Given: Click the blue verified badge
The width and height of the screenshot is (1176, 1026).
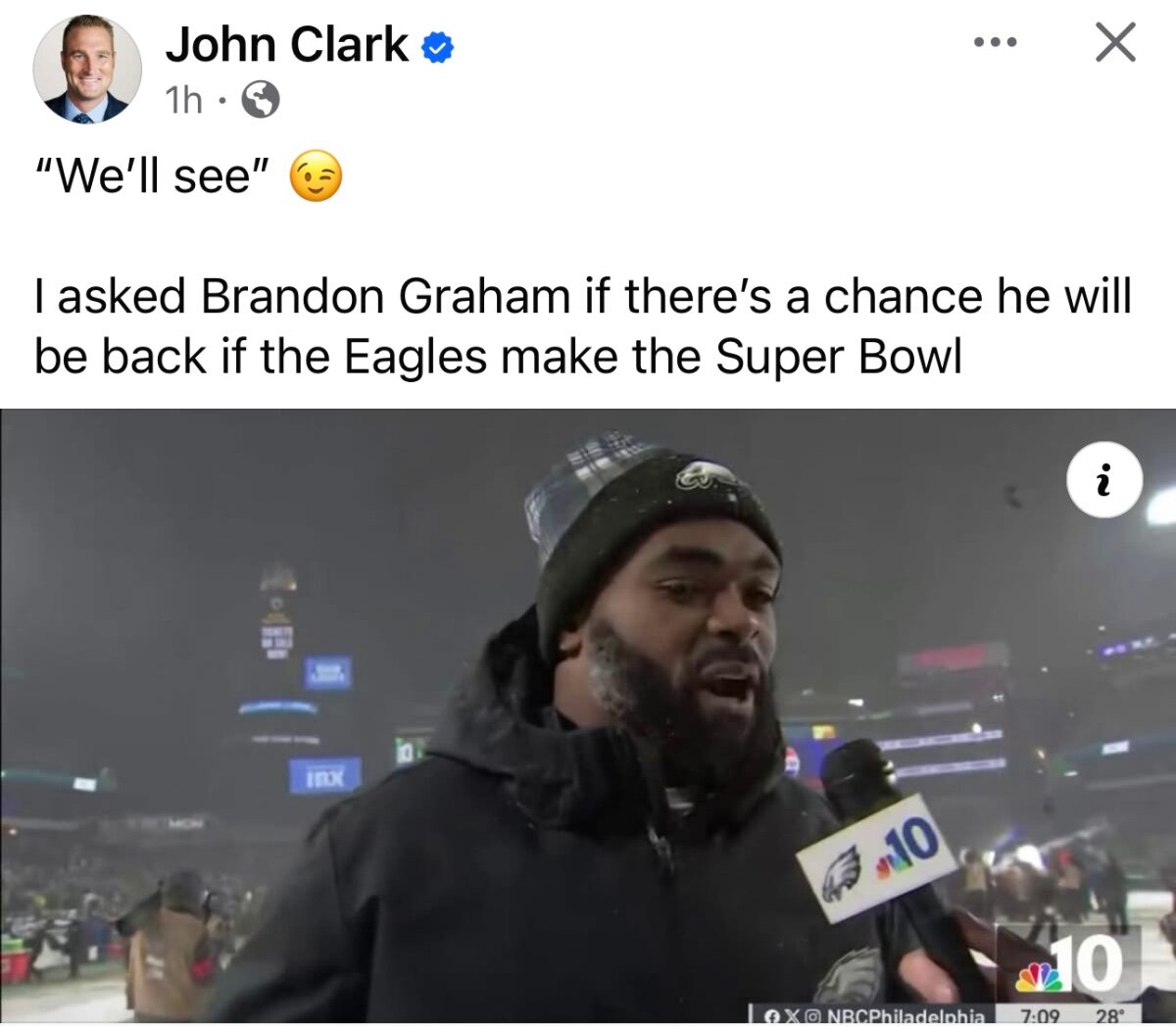Looking at the screenshot, I should pos(437,46).
